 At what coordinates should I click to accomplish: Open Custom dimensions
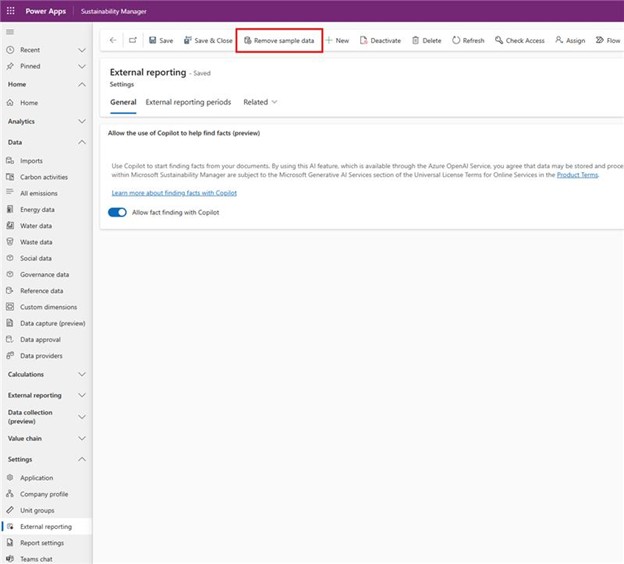point(47,307)
